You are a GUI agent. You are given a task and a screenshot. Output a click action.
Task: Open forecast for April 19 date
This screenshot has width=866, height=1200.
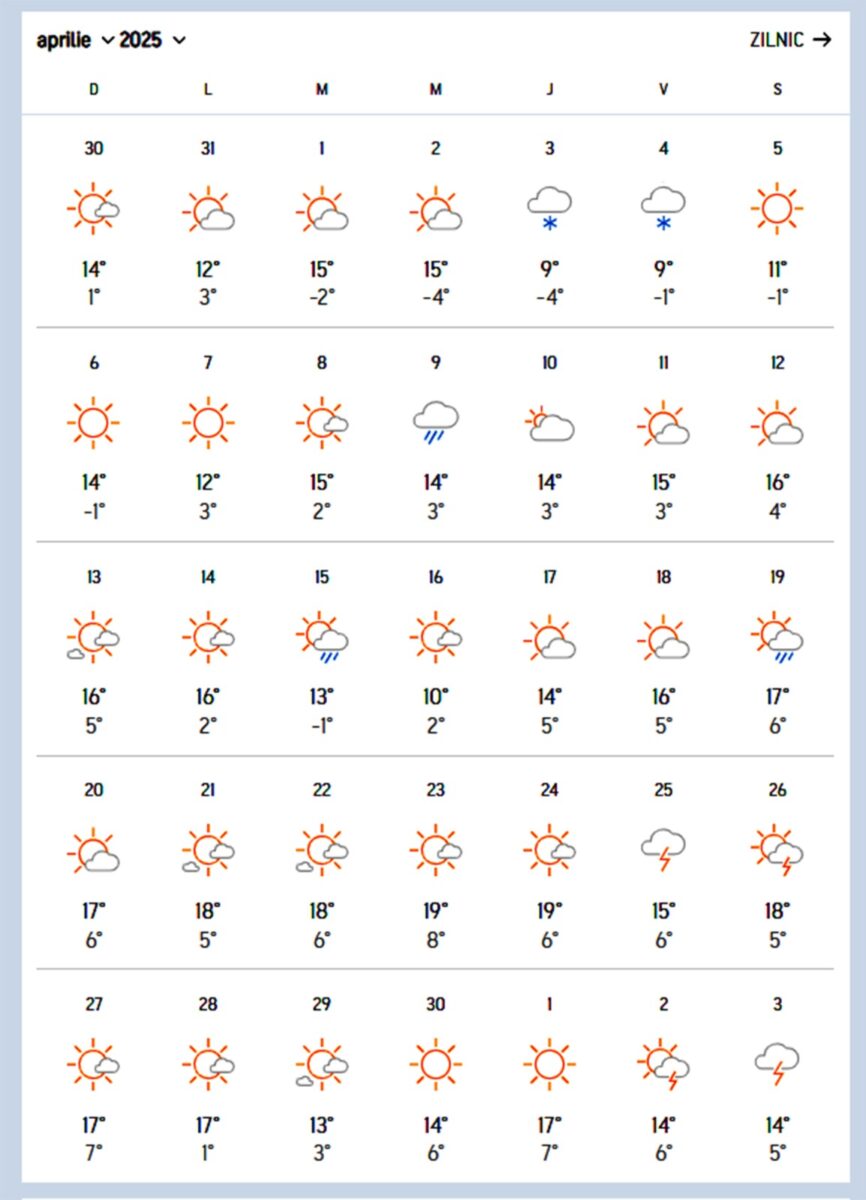click(x=777, y=577)
